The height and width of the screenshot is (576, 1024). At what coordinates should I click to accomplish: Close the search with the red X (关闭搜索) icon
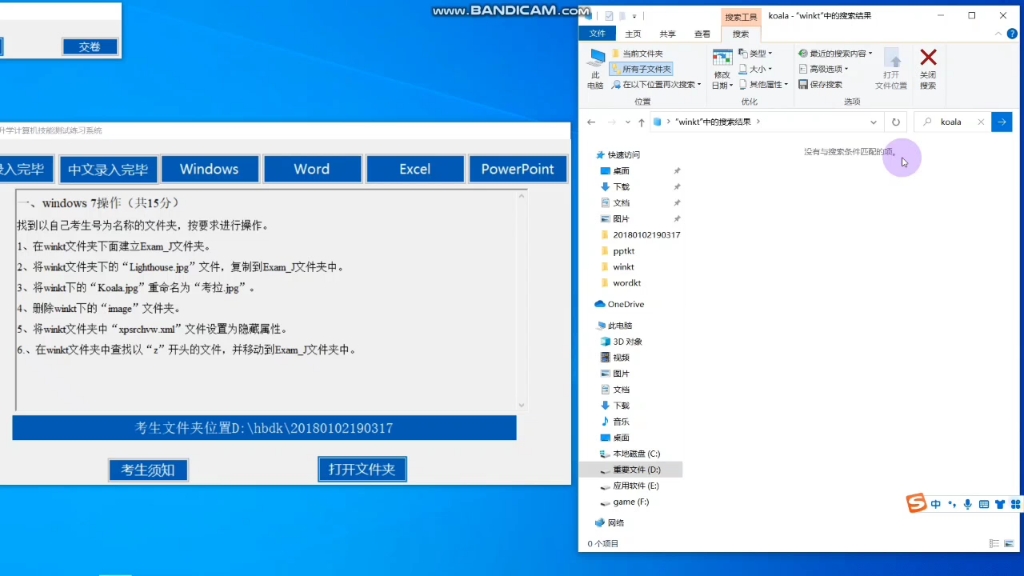click(x=929, y=60)
